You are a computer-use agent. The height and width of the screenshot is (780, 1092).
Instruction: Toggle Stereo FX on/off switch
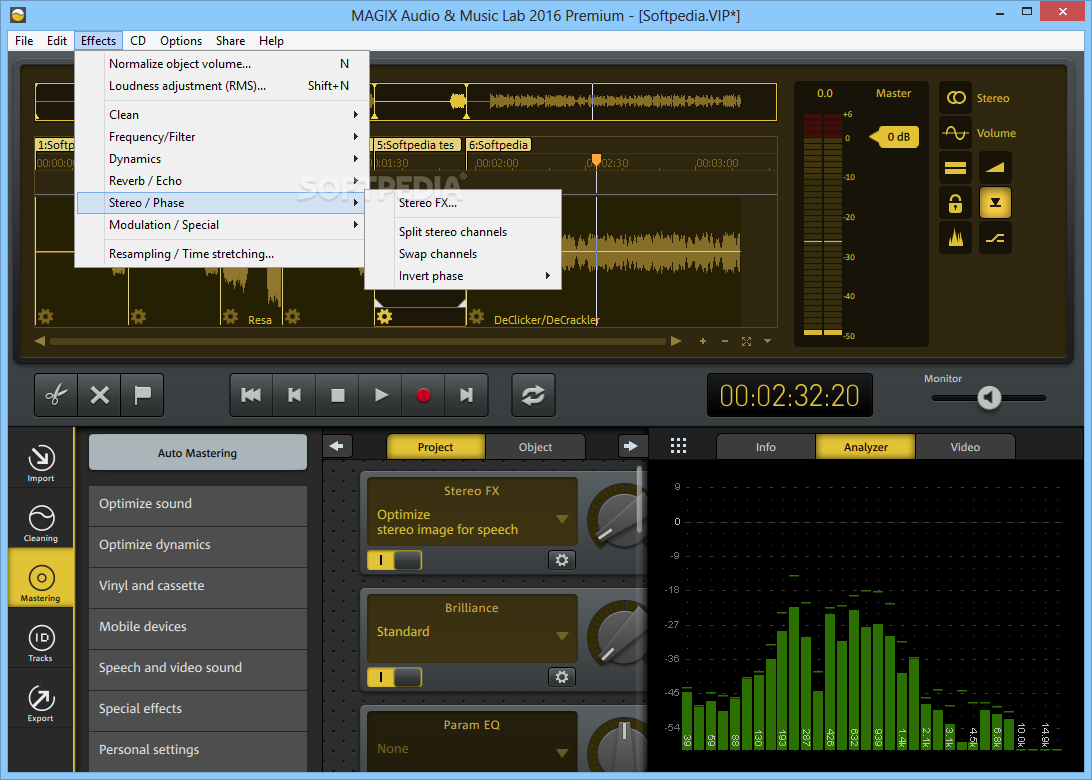(x=394, y=560)
